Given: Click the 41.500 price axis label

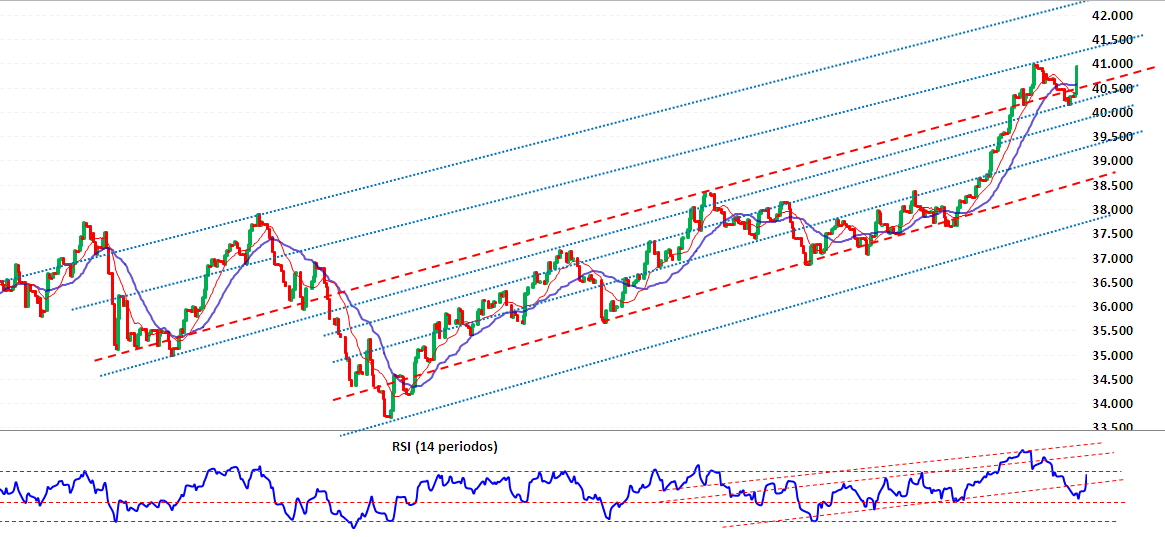Looking at the screenshot, I should point(1112,40).
